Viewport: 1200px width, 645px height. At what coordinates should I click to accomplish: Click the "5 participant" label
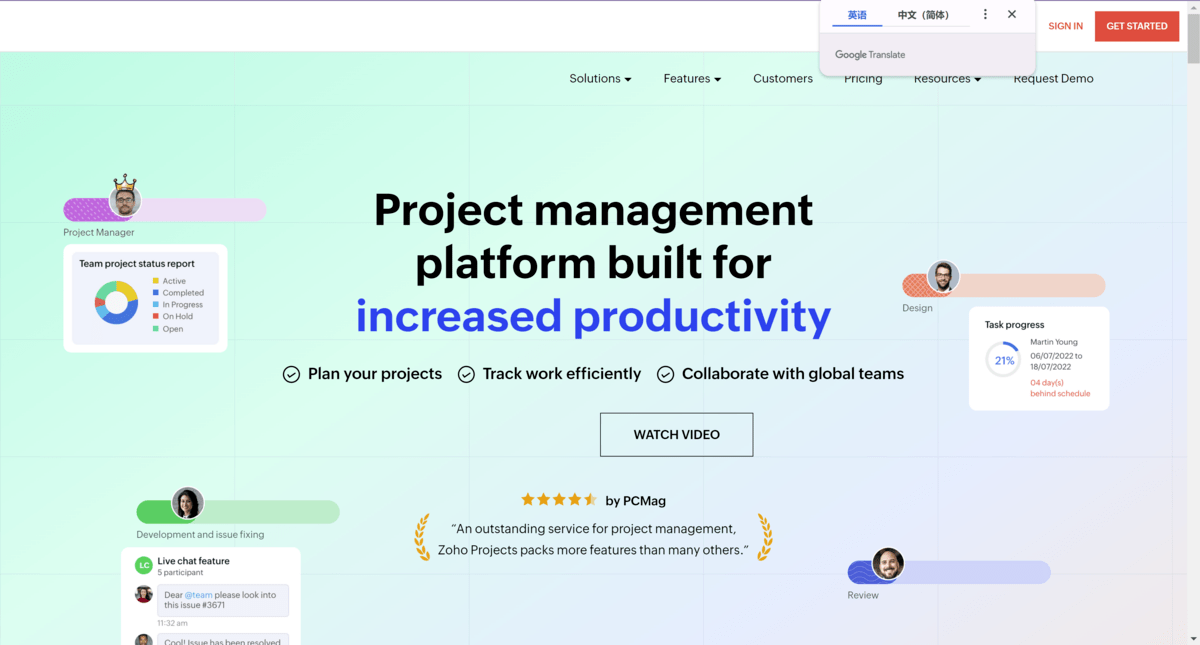(x=180, y=573)
